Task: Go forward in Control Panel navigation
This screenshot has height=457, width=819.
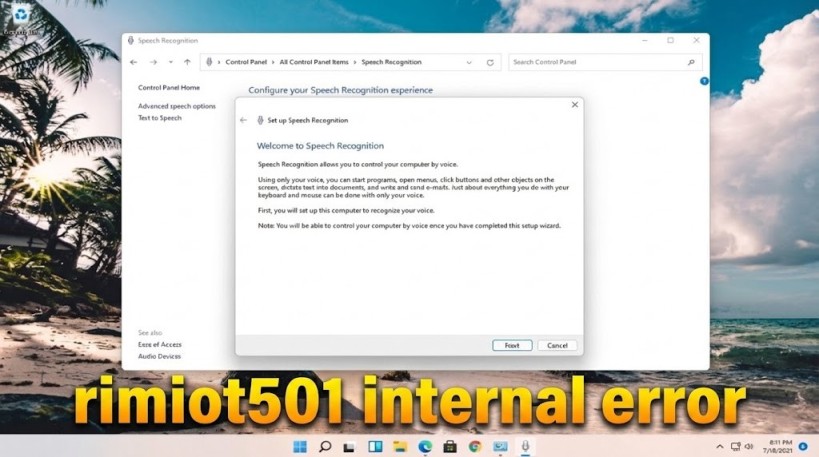Action: [x=153, y=62]
